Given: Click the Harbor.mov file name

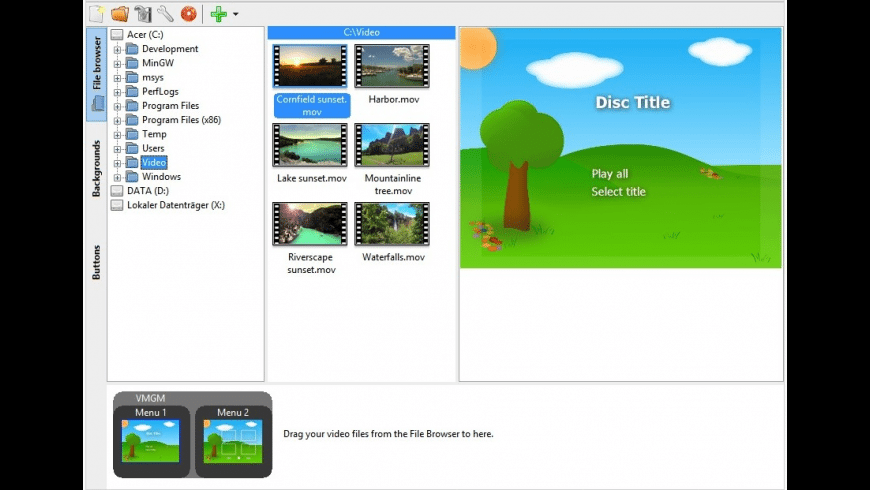Looking at the screenshot, I should point(393,99).
